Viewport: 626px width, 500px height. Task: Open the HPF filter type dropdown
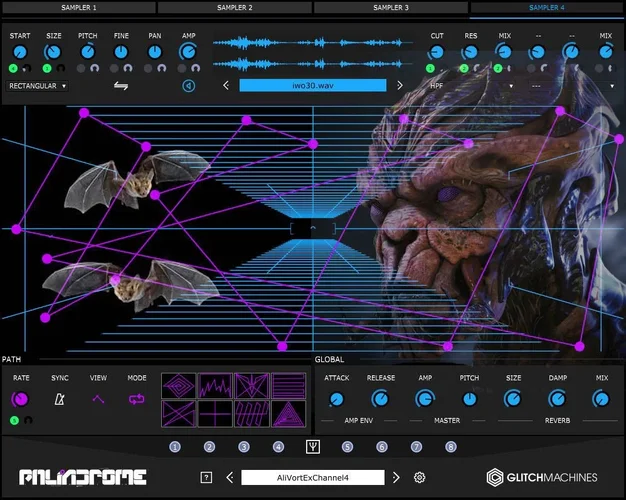point(471,85)
